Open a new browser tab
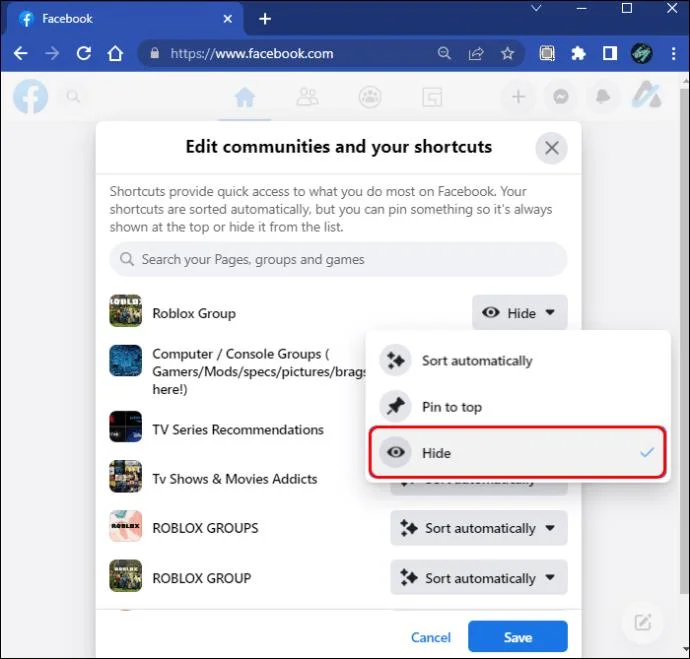 pos(265,19)
